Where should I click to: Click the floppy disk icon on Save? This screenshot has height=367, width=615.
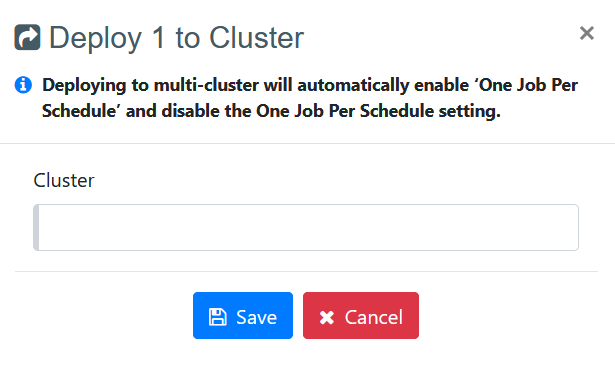(x=217, y=317)
